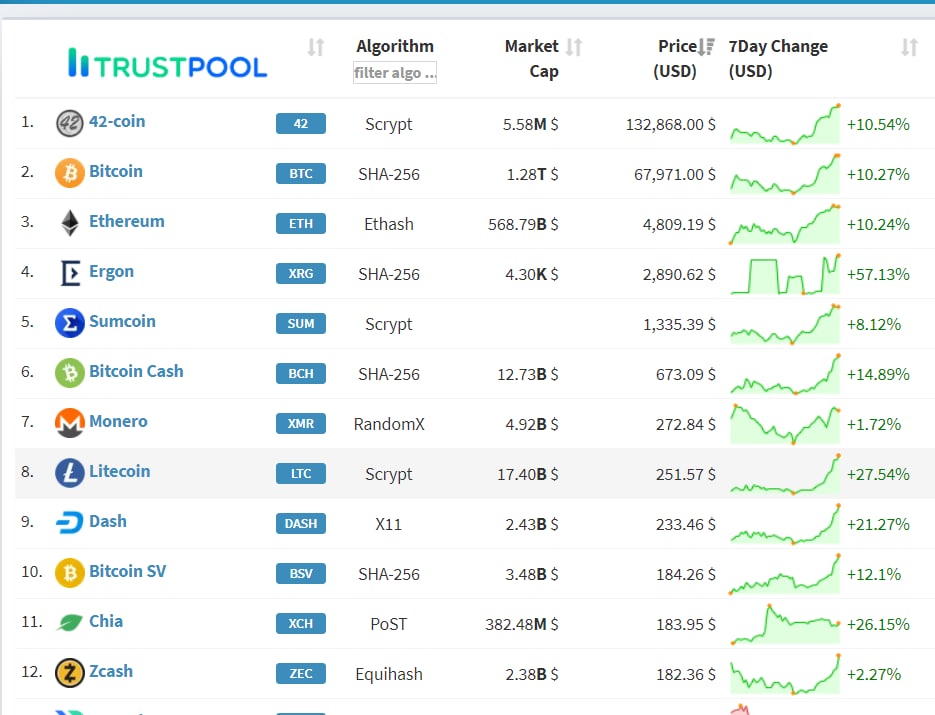935x715 pixels.
Task: Click the ZEC ticker badge
Action: [301, 674]
